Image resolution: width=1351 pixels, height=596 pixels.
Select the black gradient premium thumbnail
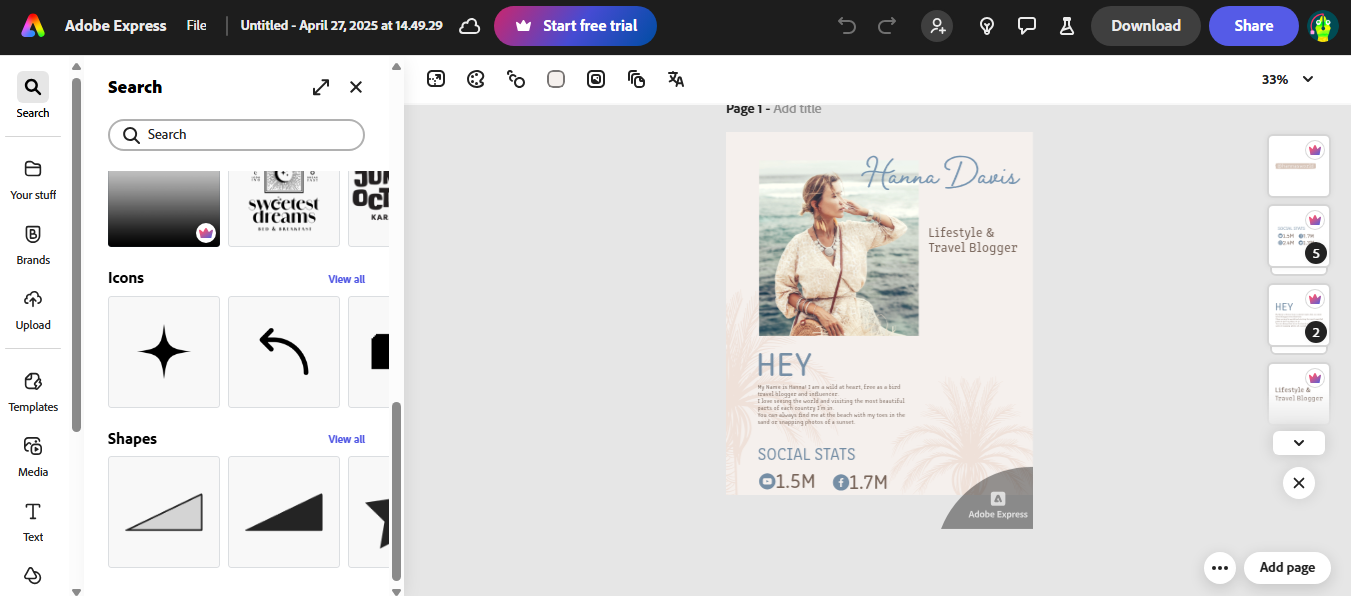pos(164,208)
